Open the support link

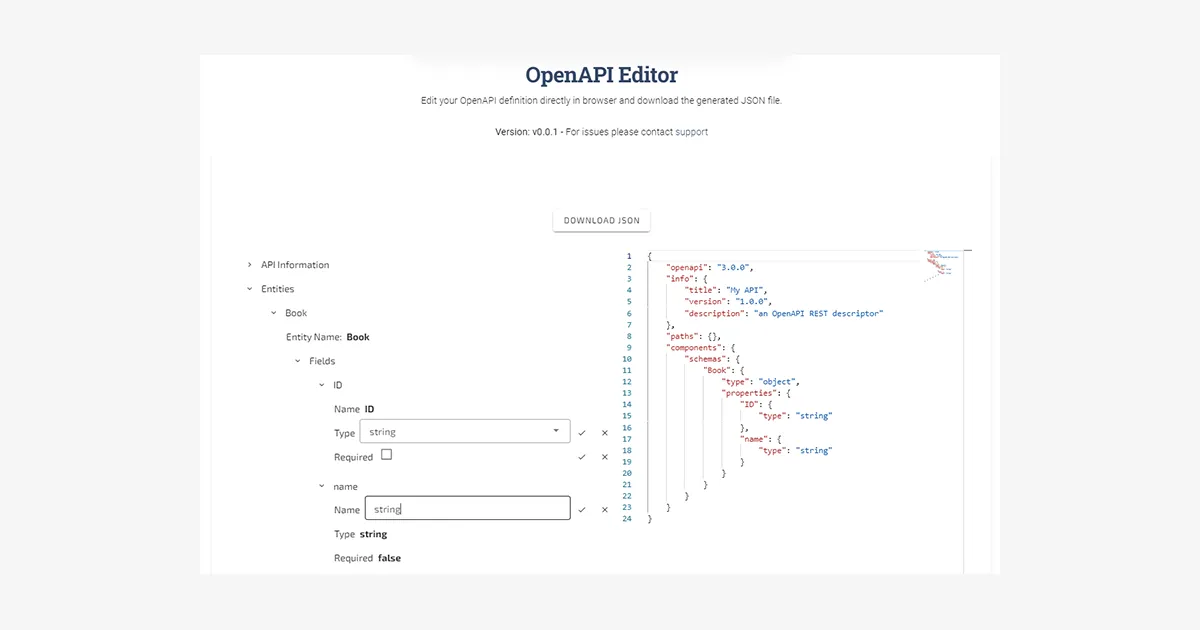click(x=691, y=132)
